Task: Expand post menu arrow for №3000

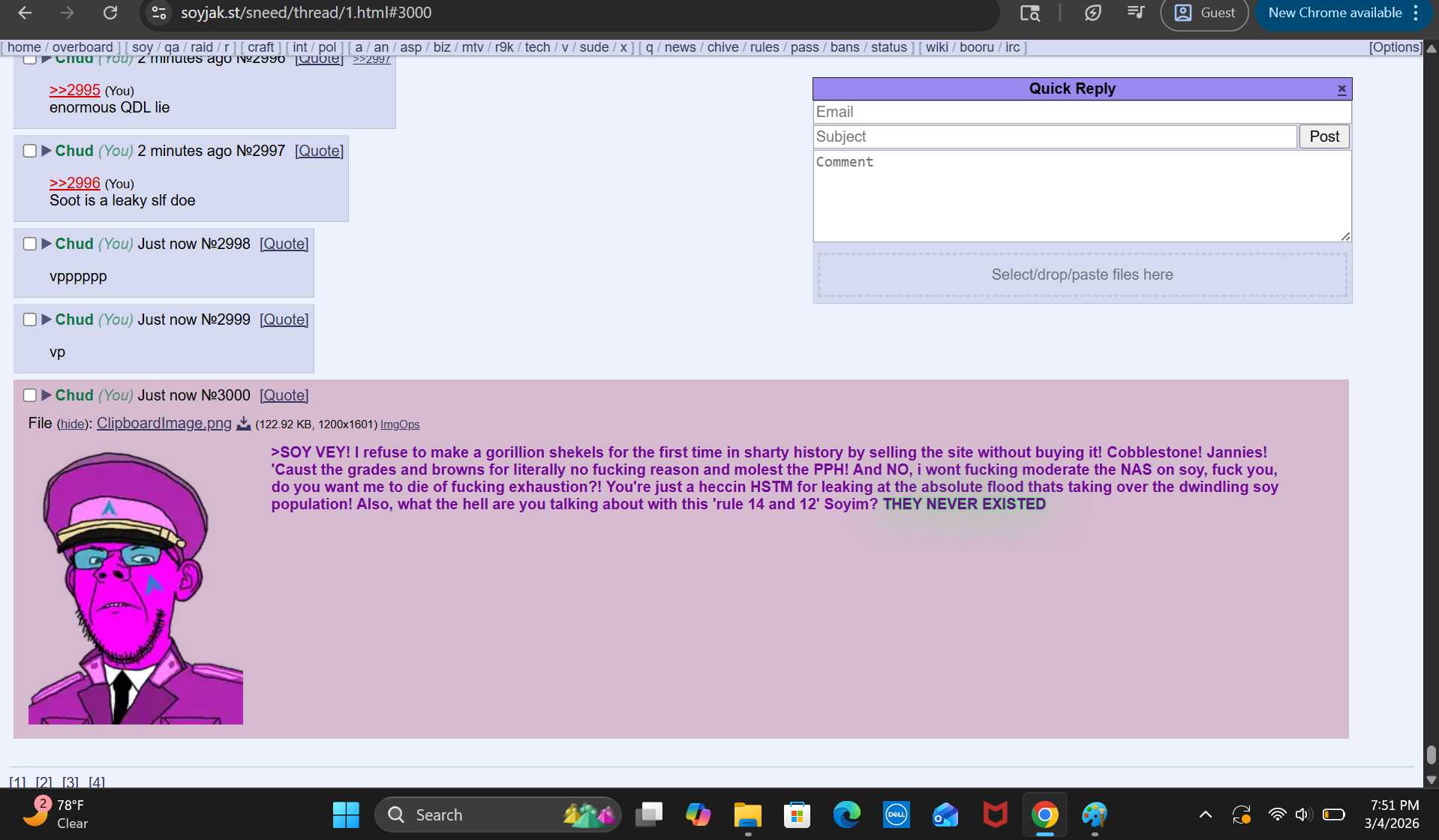Action: point(47,395)
